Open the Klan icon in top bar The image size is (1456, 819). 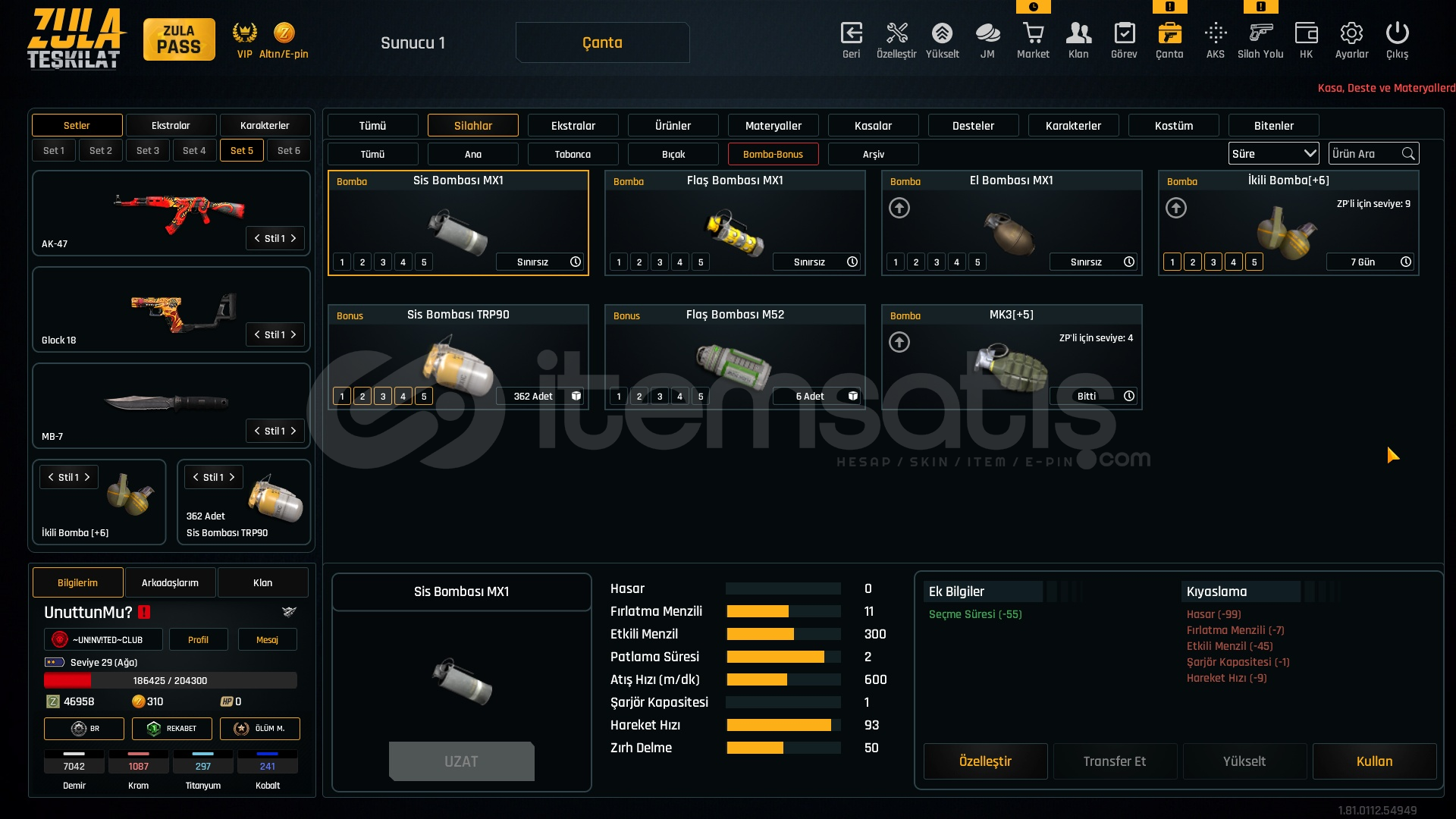pos(1078,34)
